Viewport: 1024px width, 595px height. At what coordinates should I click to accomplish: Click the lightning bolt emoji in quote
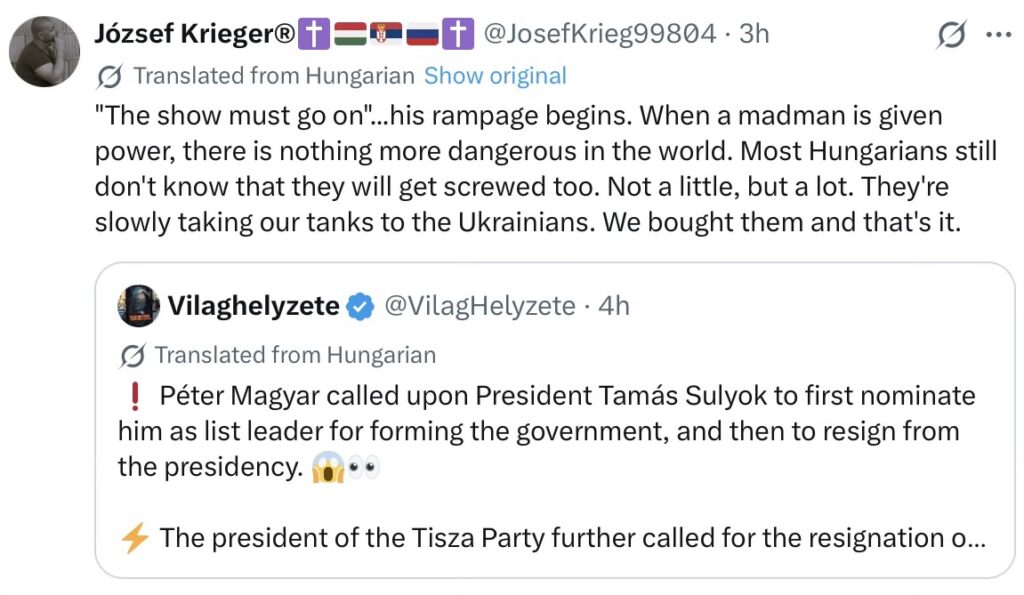134,538
